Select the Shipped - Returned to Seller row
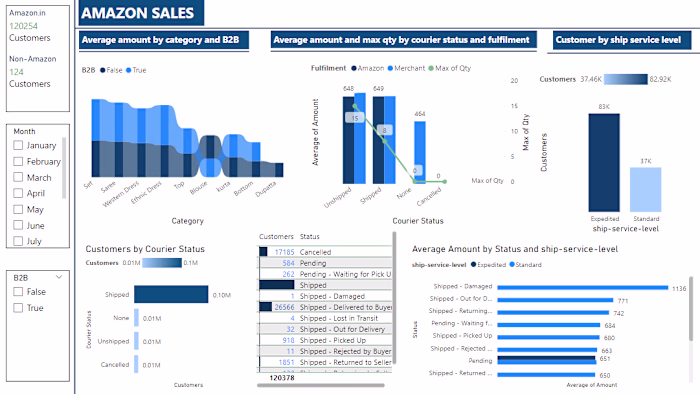The height and width of the screenshot is (394, 700). [x=325, y=362]
